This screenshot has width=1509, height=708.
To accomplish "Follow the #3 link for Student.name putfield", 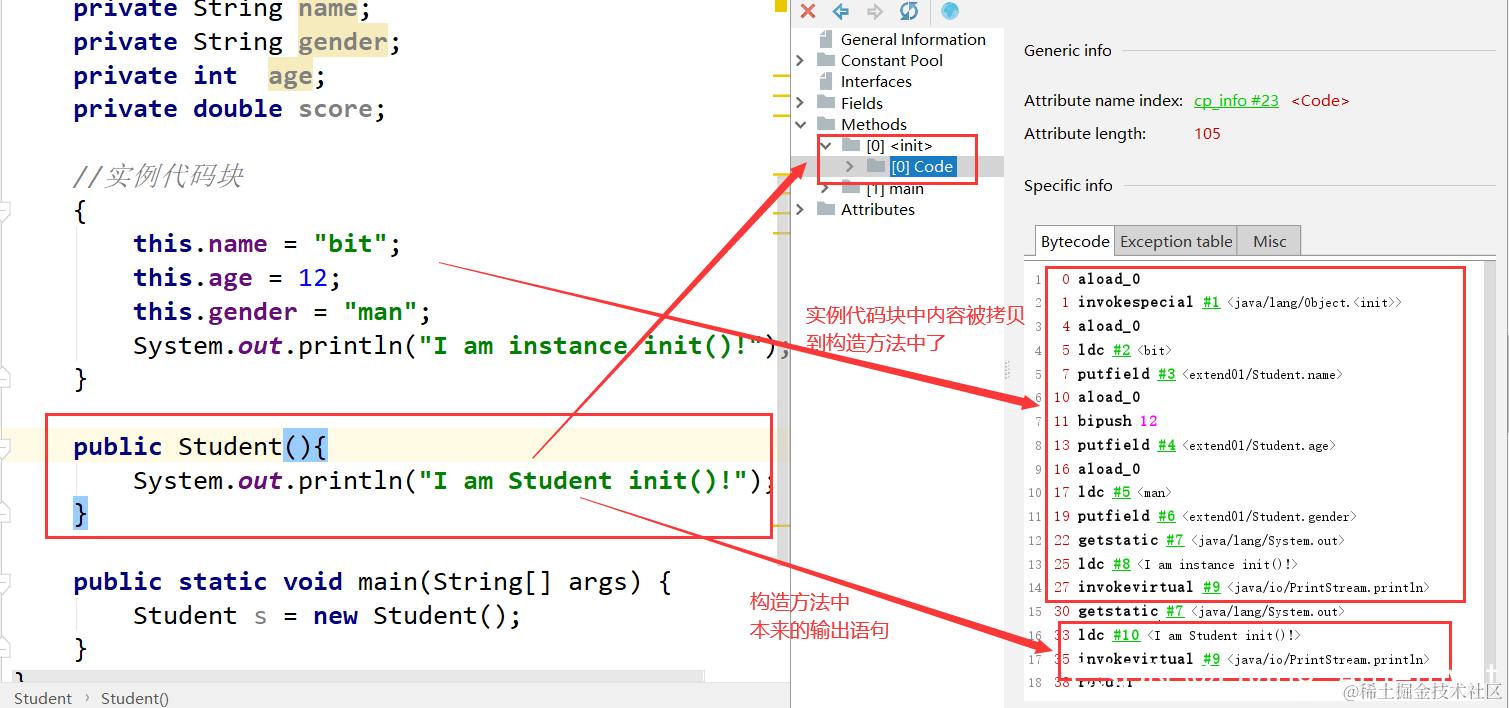I will coord(1166,374).
